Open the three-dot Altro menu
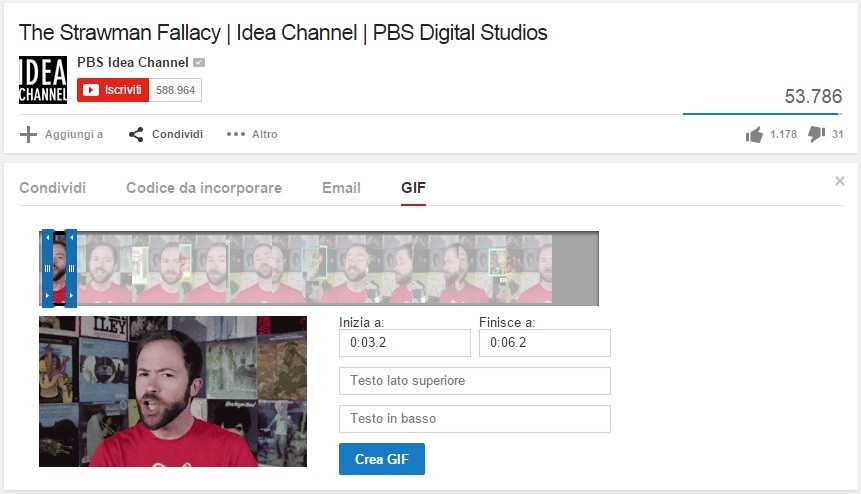The image size is (861, 494). point(236,134)
